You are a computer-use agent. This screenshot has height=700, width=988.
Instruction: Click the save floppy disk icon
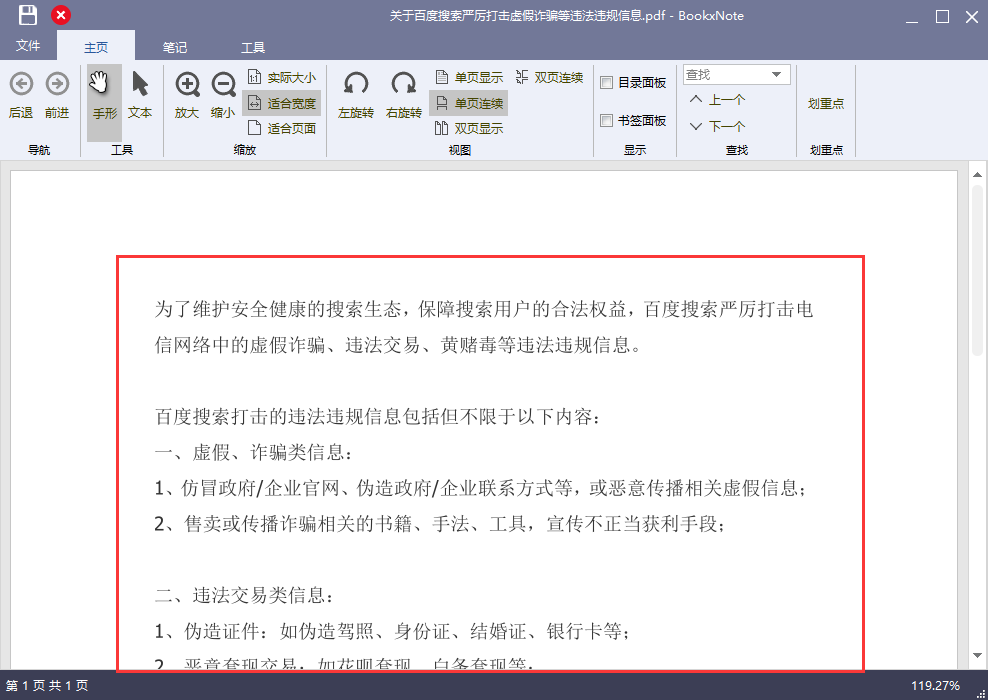[x=28, y=15]
